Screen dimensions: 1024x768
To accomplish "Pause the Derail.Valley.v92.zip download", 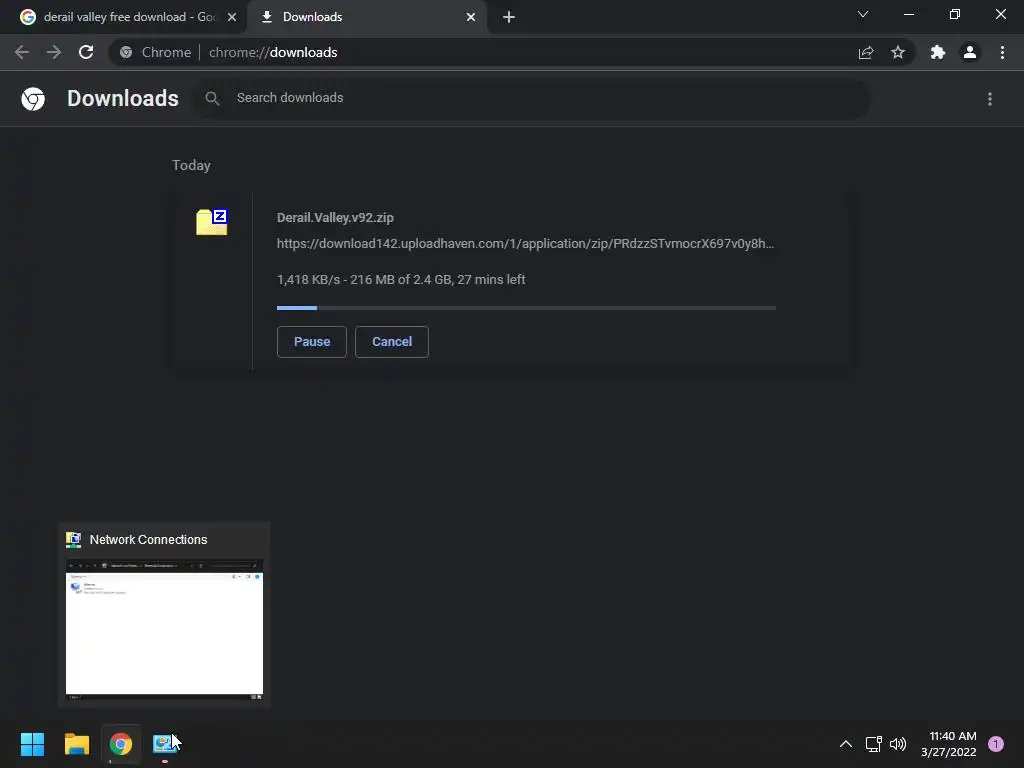I will [x=312, y=342].
